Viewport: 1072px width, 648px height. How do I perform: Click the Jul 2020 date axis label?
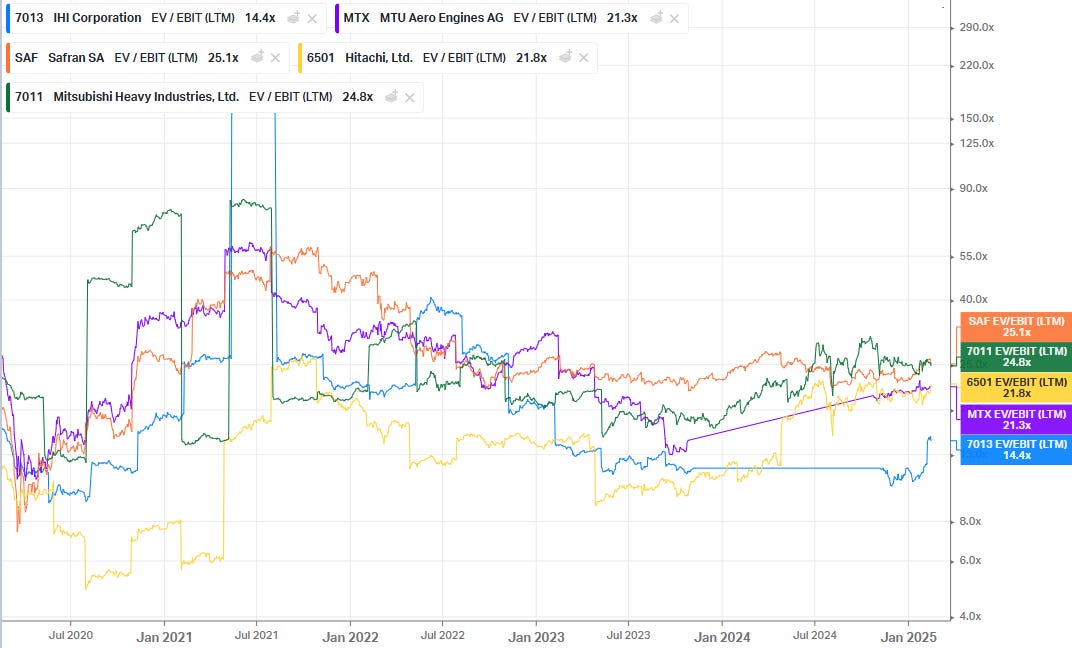pyautogui.click(x=70, y=635)
